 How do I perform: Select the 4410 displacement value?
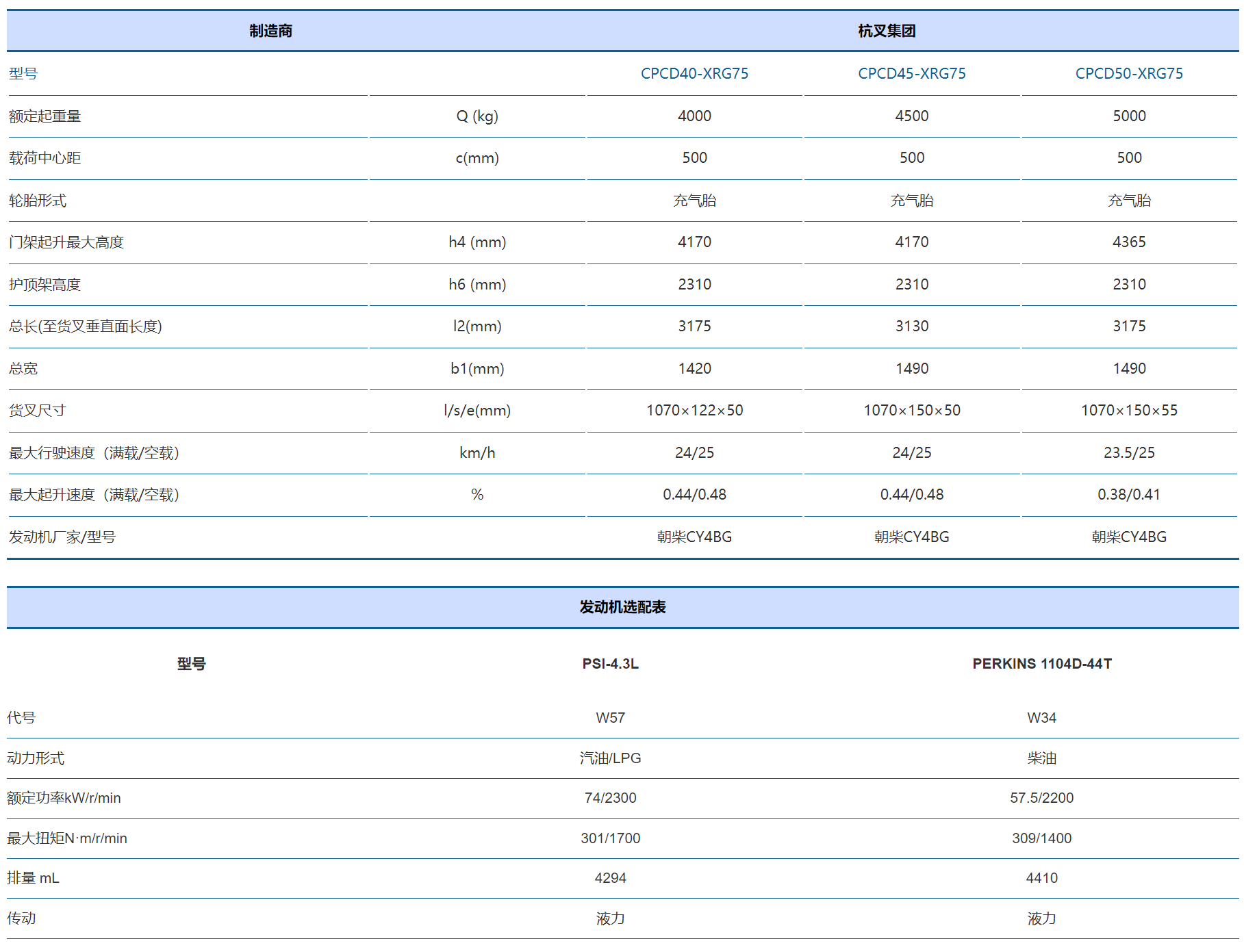(1042, 878)
